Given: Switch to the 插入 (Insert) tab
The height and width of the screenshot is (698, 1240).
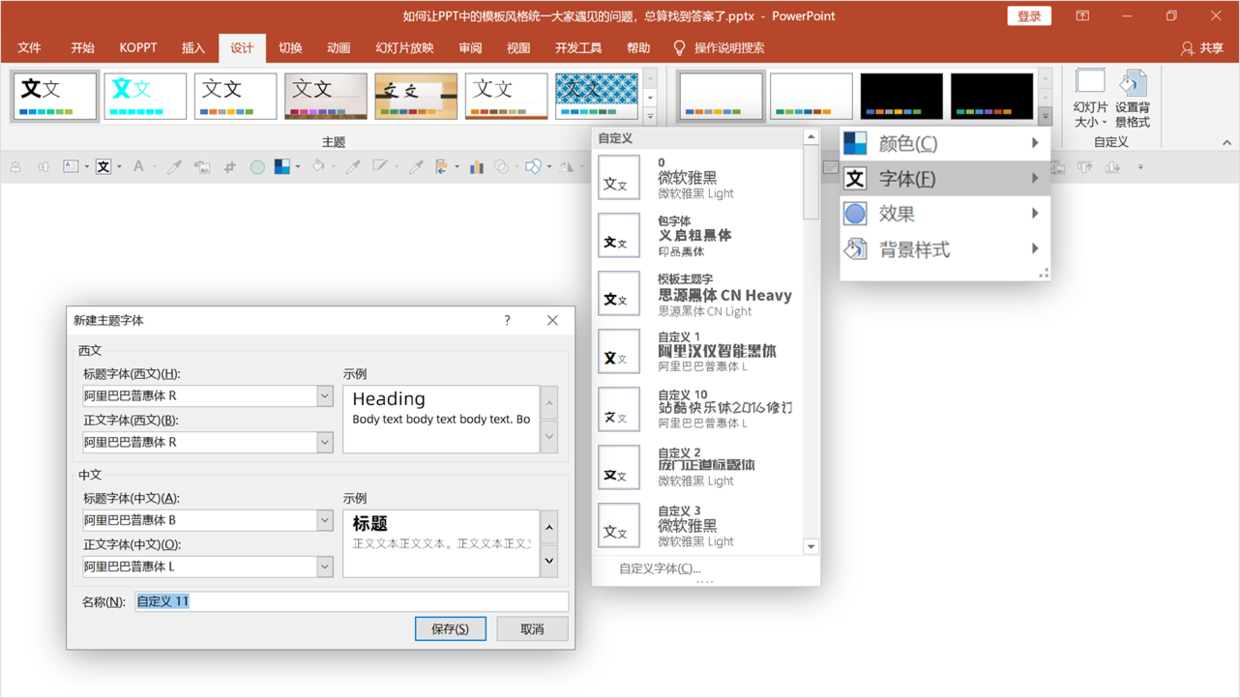Looking at the screenshot, I should pyautogui.click(x=193, y=48).
